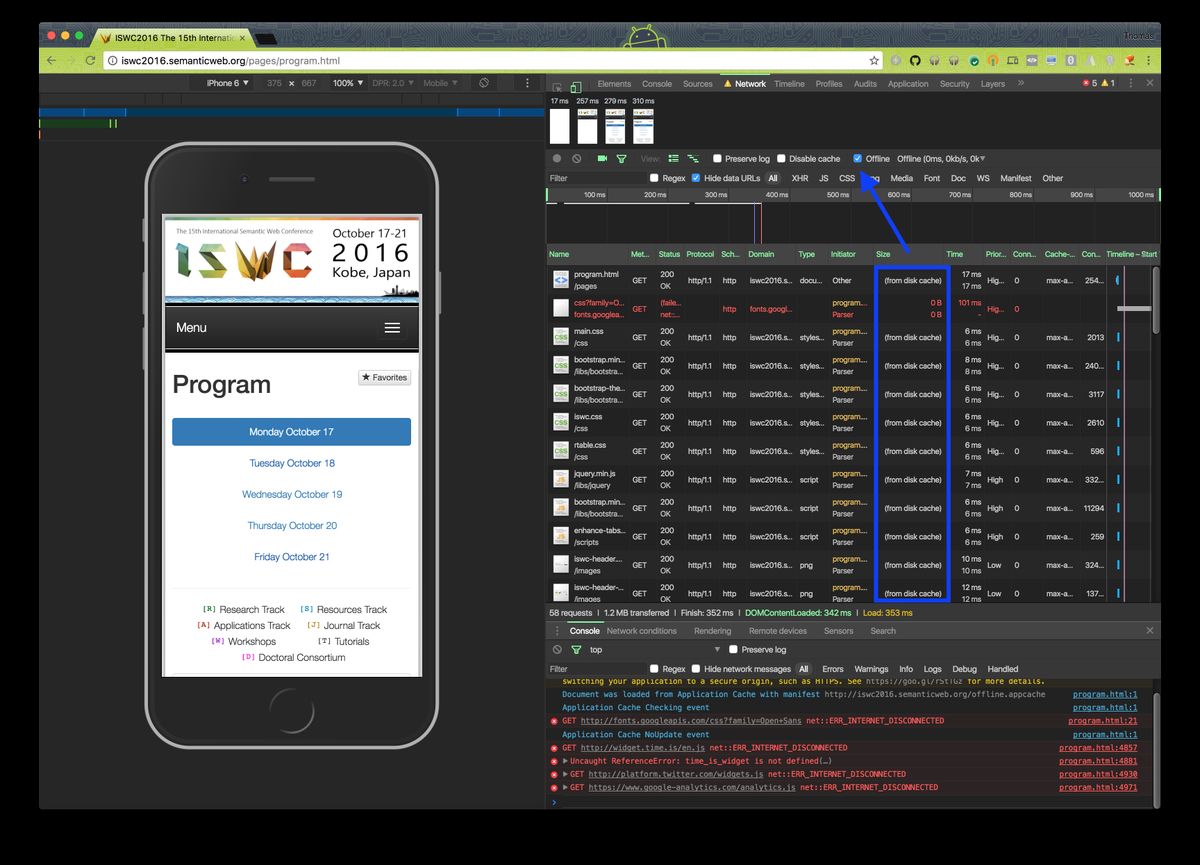Click the Tuesday October 18 link
This screenshot has height=865, width=1200.
292,463
